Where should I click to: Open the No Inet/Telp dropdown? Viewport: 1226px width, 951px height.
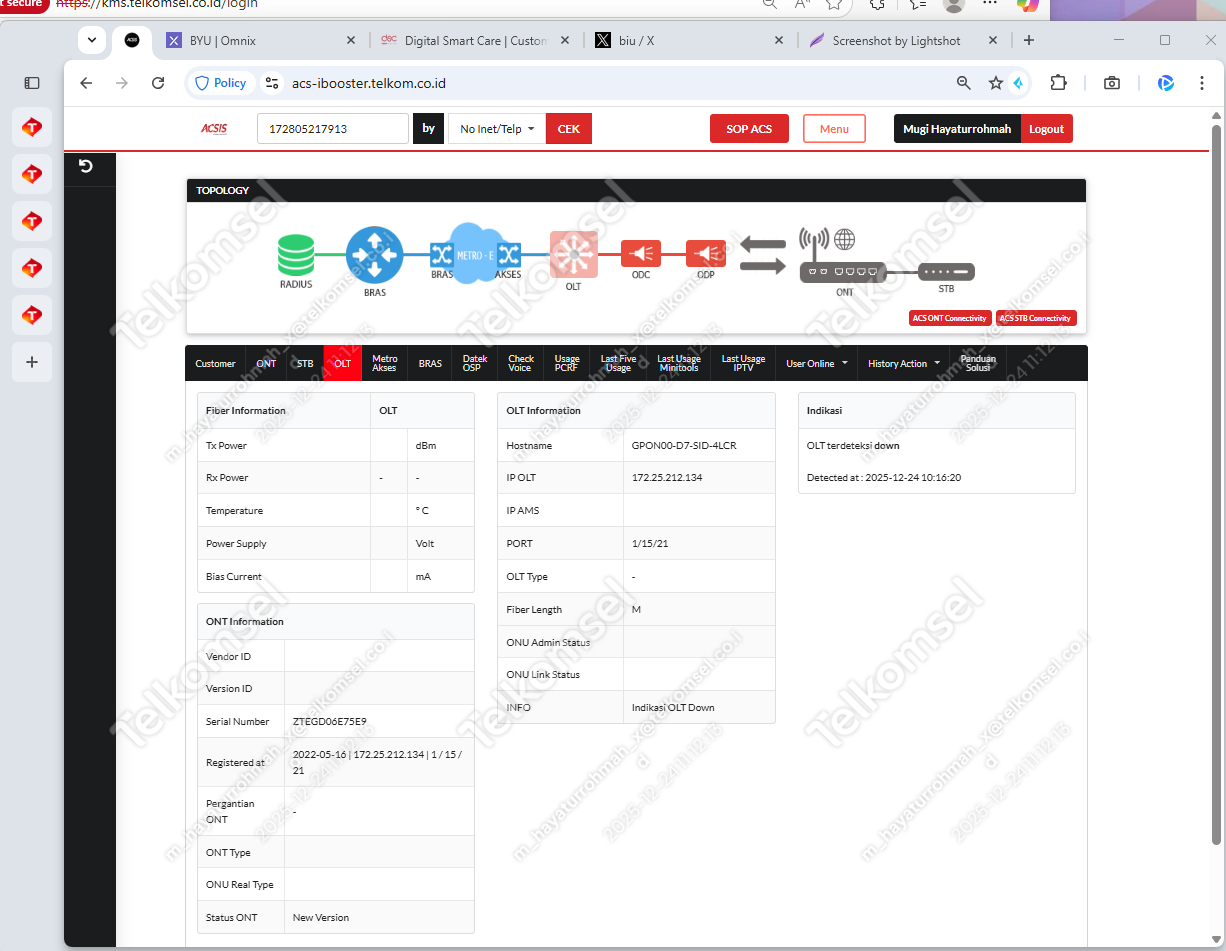click(497, 129)
